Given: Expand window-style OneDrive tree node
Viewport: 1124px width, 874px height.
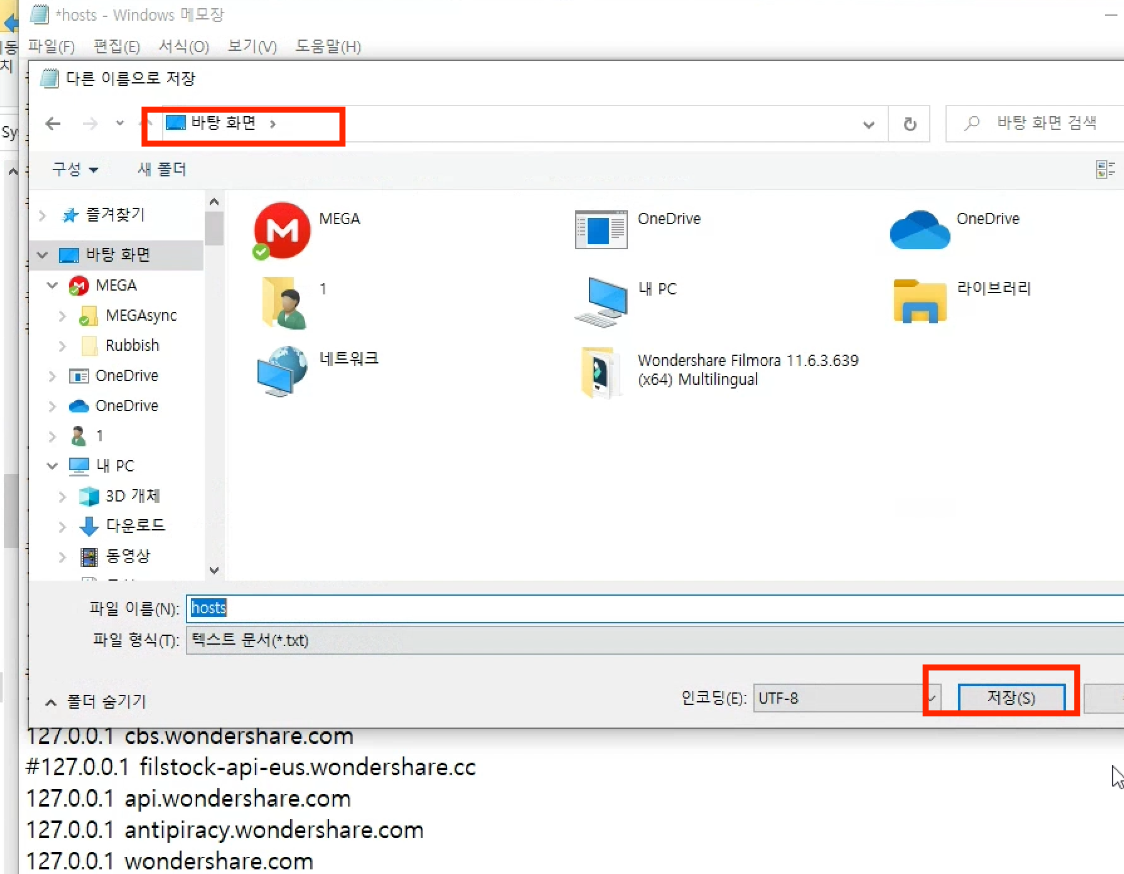Looking at the screenshot, I should [x=52, y=376].
